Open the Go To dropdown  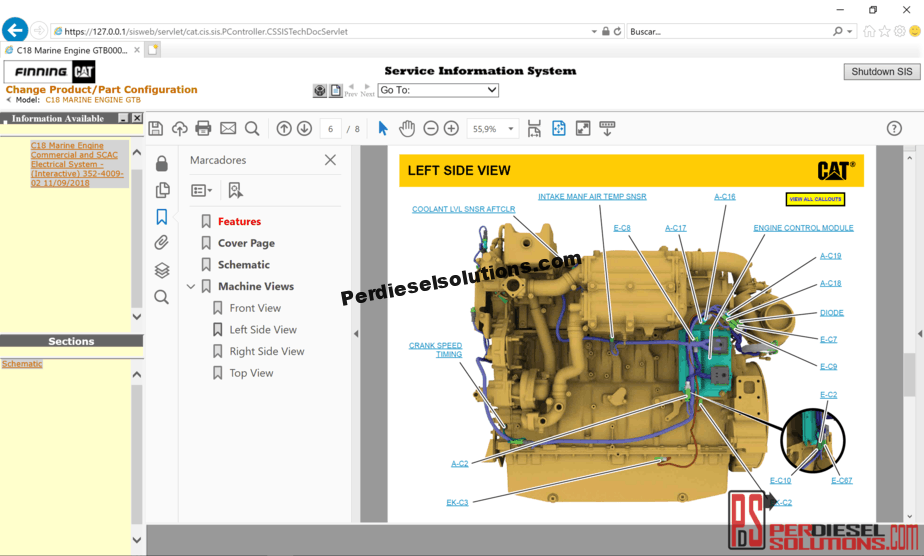[438, 90]
